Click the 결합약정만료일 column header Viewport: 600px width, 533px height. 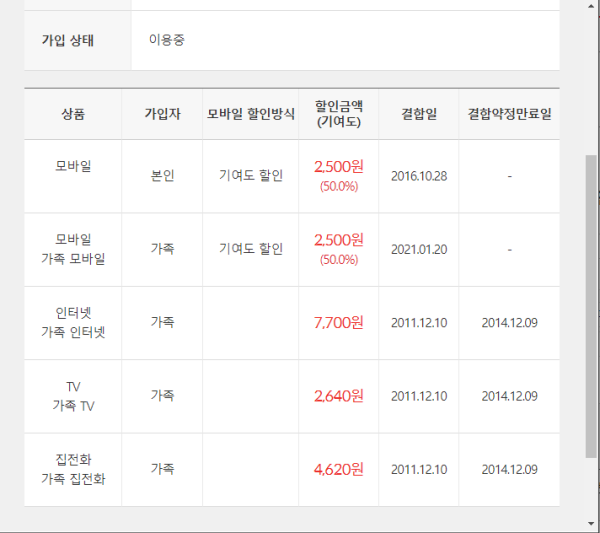pyautogui.click(x=509, y=114)
